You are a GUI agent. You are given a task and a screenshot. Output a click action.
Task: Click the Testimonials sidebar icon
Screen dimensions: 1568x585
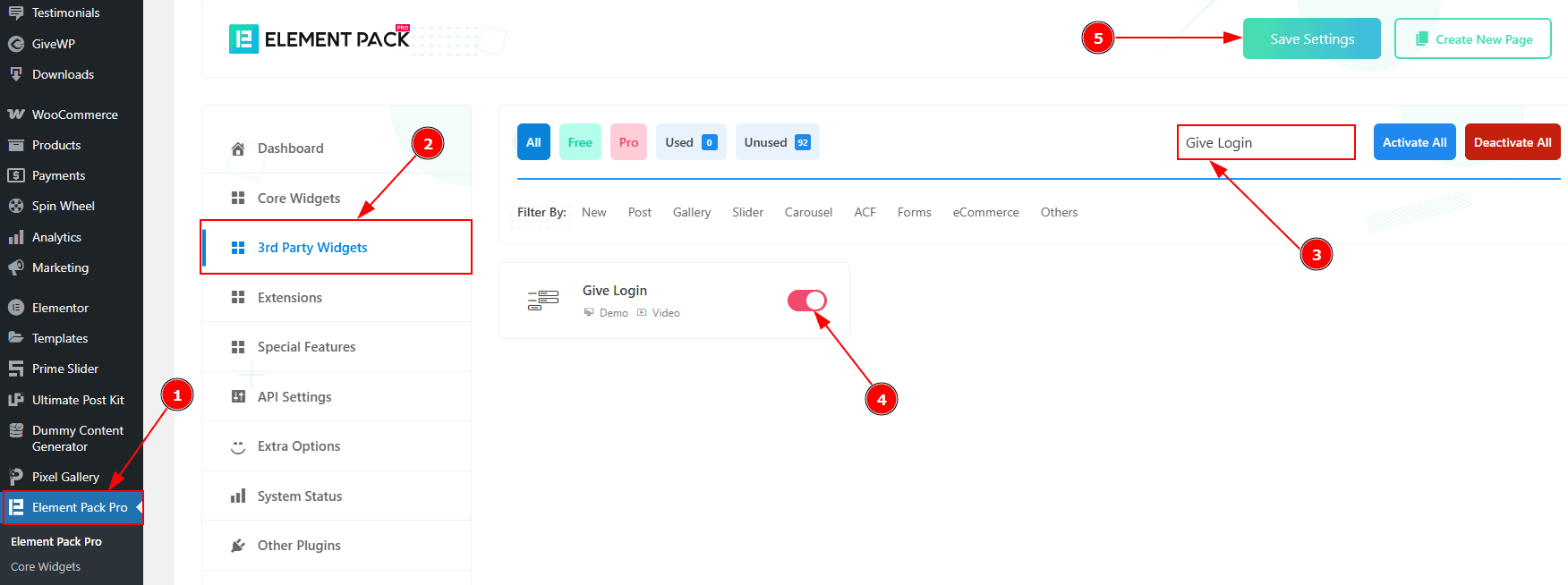16,13
